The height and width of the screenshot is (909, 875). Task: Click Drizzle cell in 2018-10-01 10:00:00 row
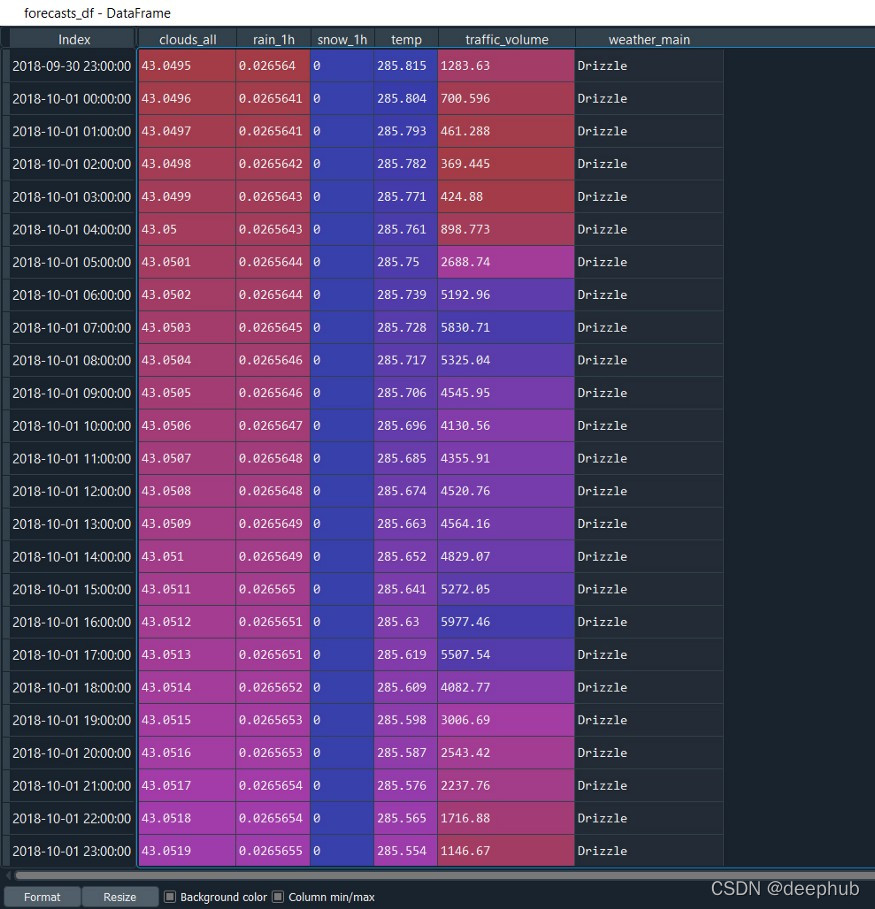tap(649, 426)
